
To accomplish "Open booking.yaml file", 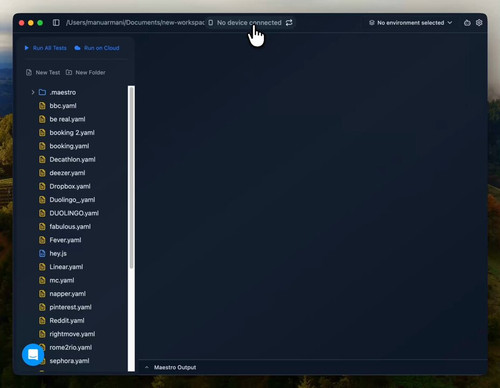I will (69, 146).
